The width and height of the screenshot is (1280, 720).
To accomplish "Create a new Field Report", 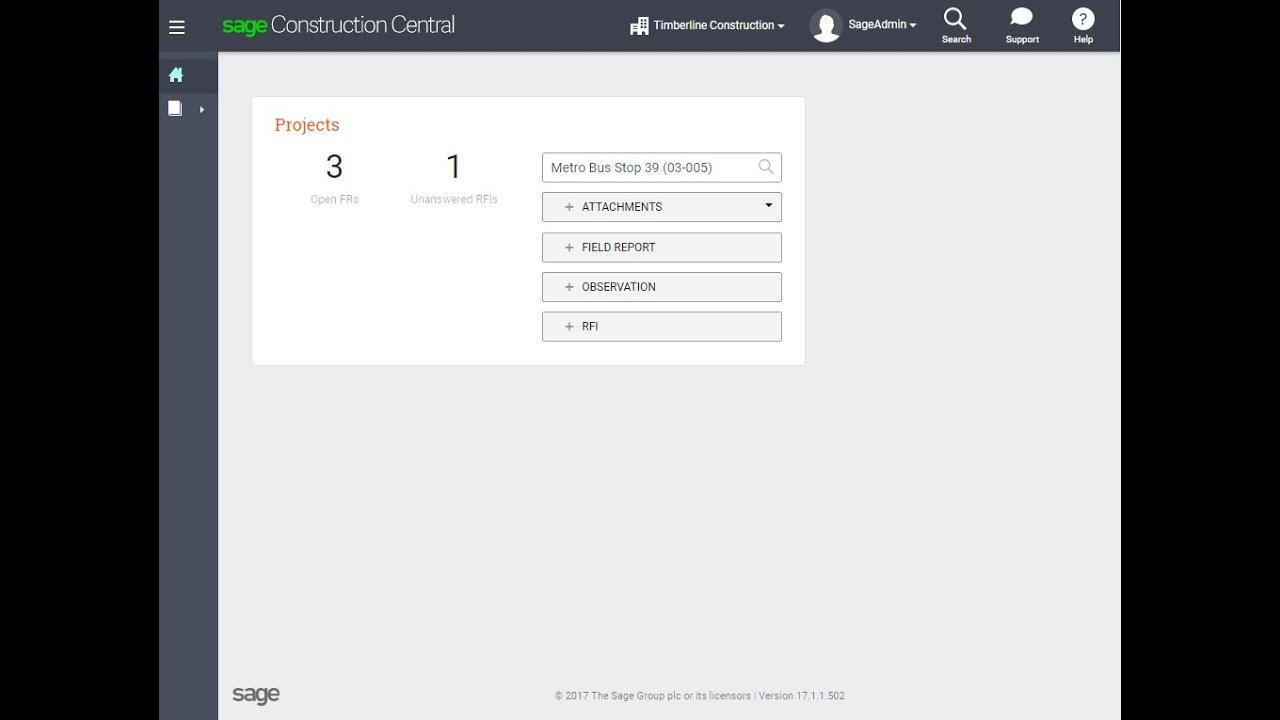I will [x=662, y=247].
